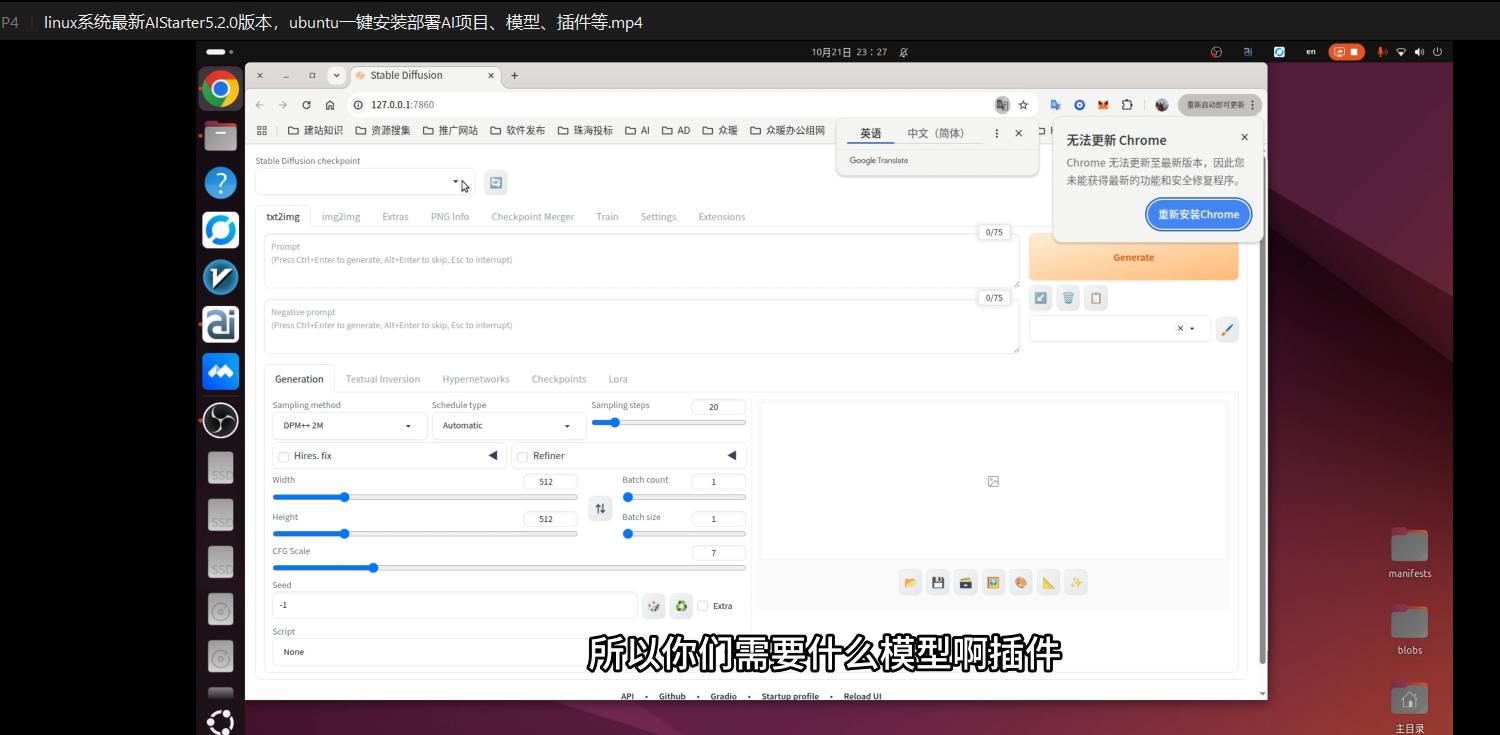Open the Stable Diffusion checkpoint dropdown
The width and height of the screenshot is (1500, 735).
(x=365, y=182)
